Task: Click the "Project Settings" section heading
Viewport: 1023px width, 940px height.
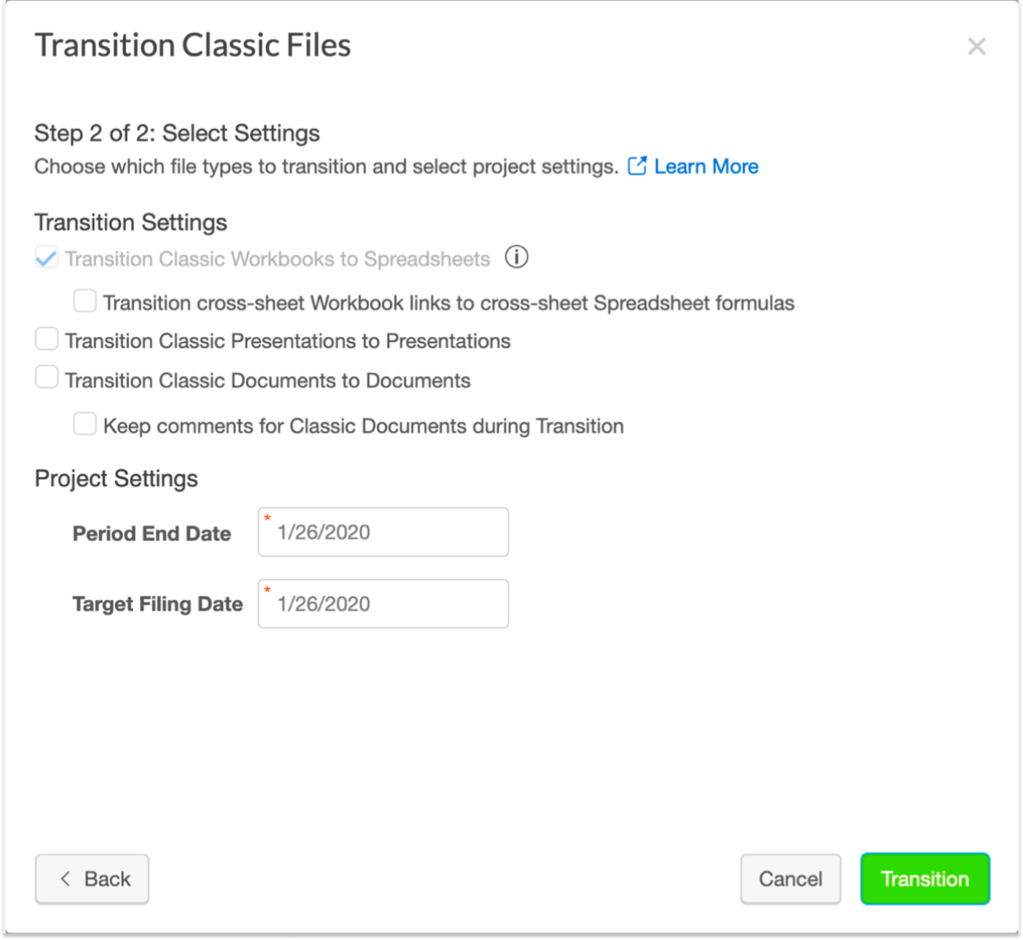Action: point(116,479)
